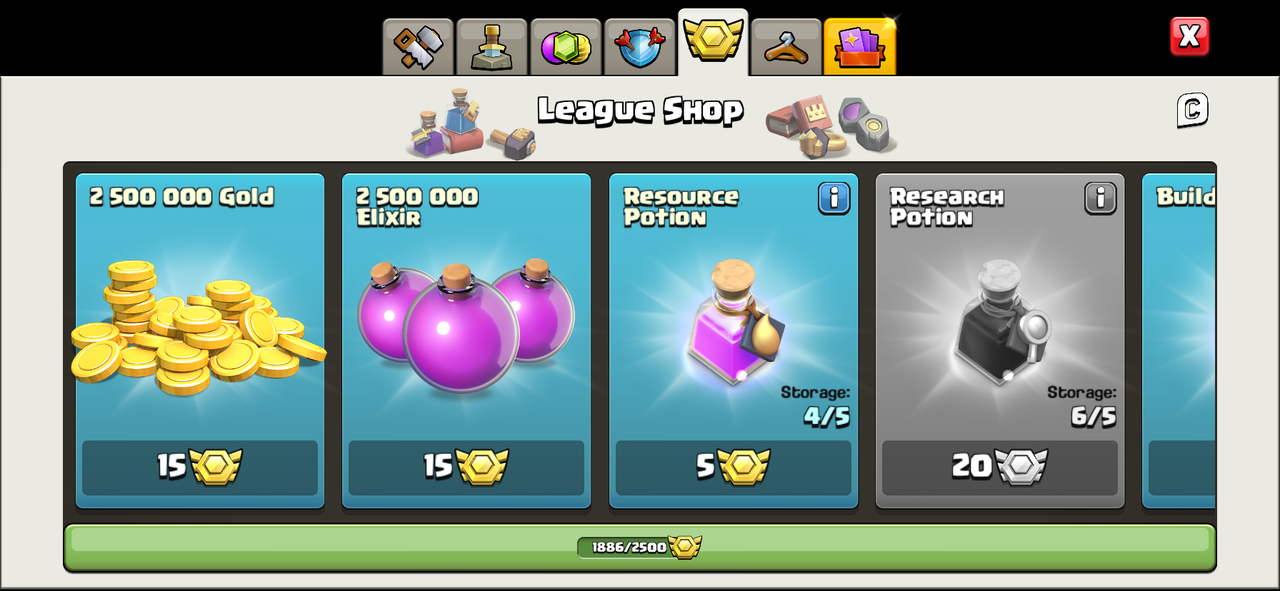
Task: Open the hammer and key builder tab
Action: point(418,47)
